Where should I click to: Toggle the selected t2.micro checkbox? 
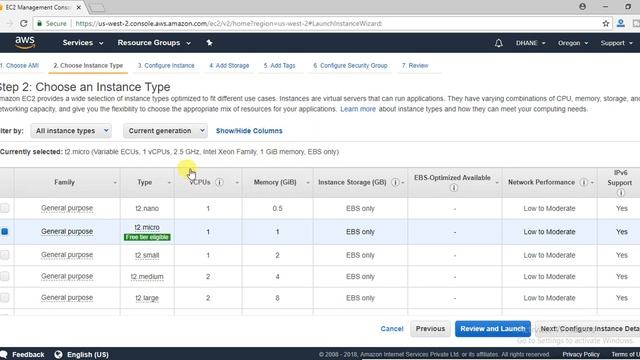tap(4, 231)
